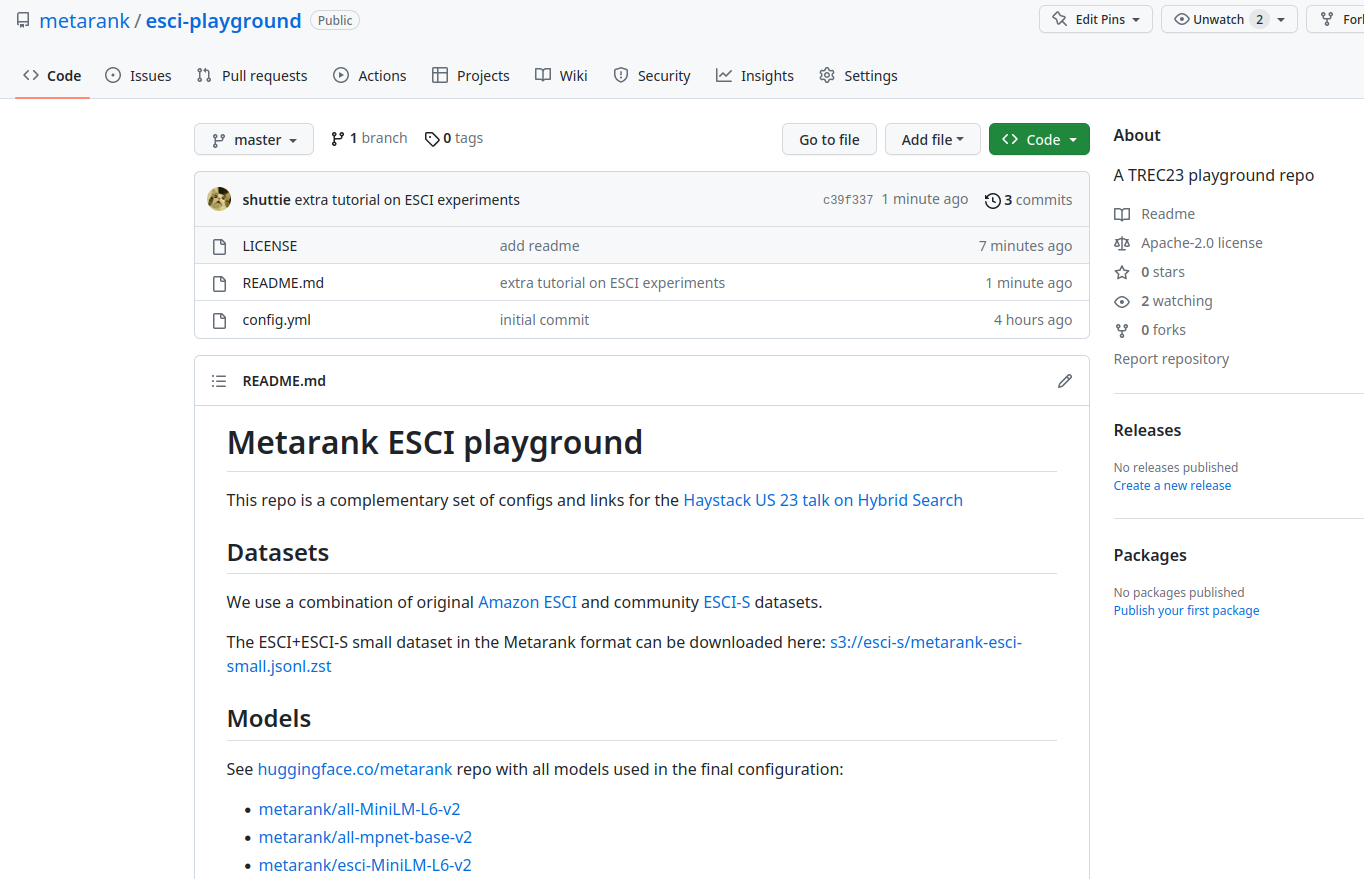Open the Amazon ESCI link

pyautogui.click(x=527, y=602)
